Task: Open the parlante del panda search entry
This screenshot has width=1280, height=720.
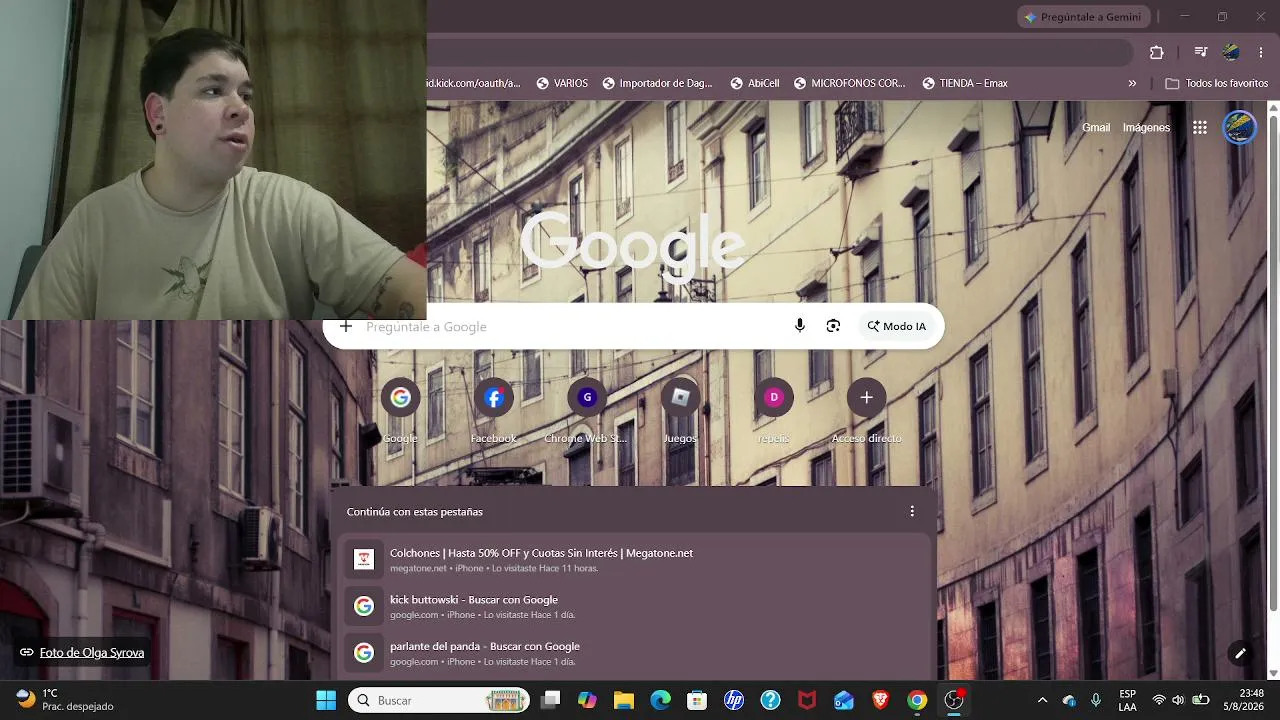Action: [x=634, y=653]
